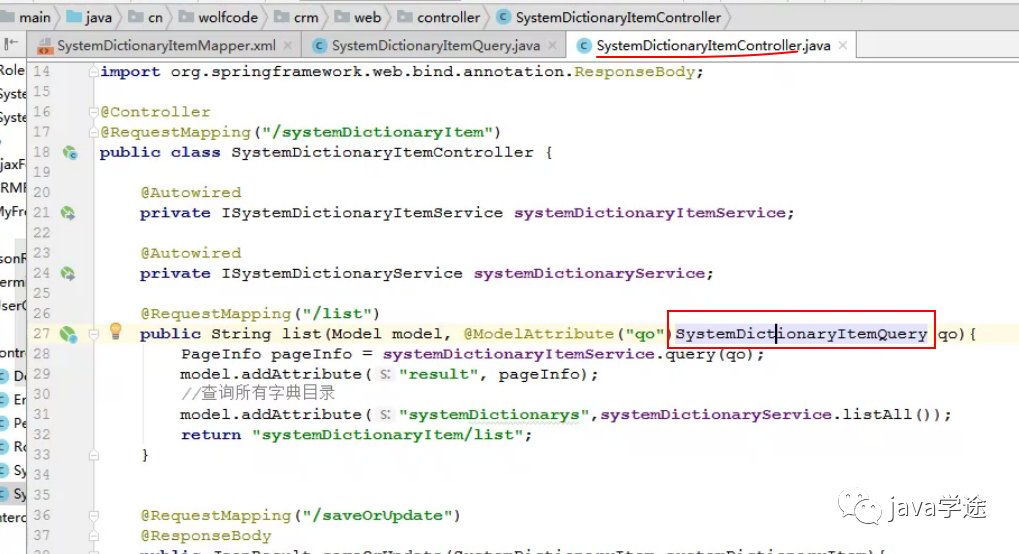This screenshot has width=1019, height=554.
Task: Click the 'controller' breadcrumb folder
Action: 439,18
